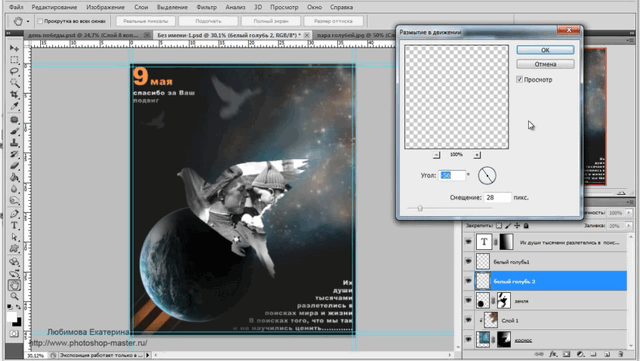Switch to the Без имени-1.psd tab
Viewport: 640px width, 361px height.
pos(229,35)
